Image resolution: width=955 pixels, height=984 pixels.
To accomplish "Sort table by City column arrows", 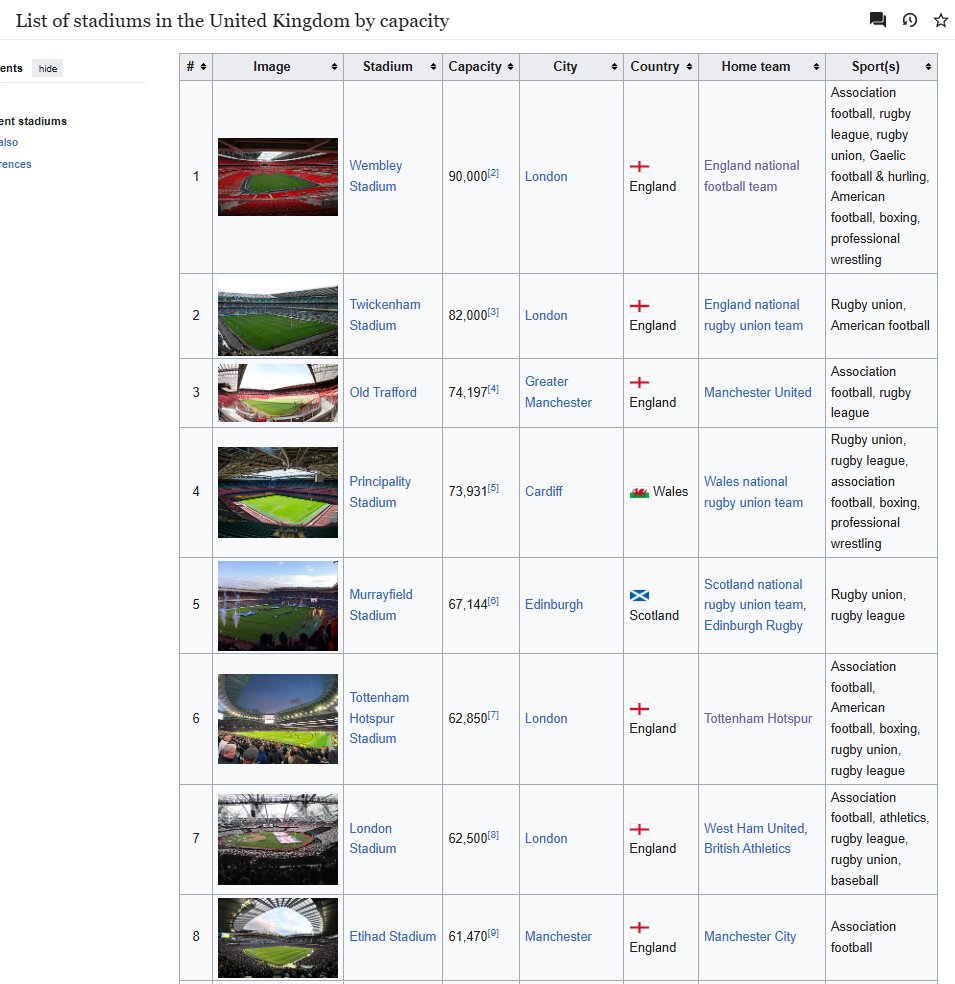I will (614, 67).
